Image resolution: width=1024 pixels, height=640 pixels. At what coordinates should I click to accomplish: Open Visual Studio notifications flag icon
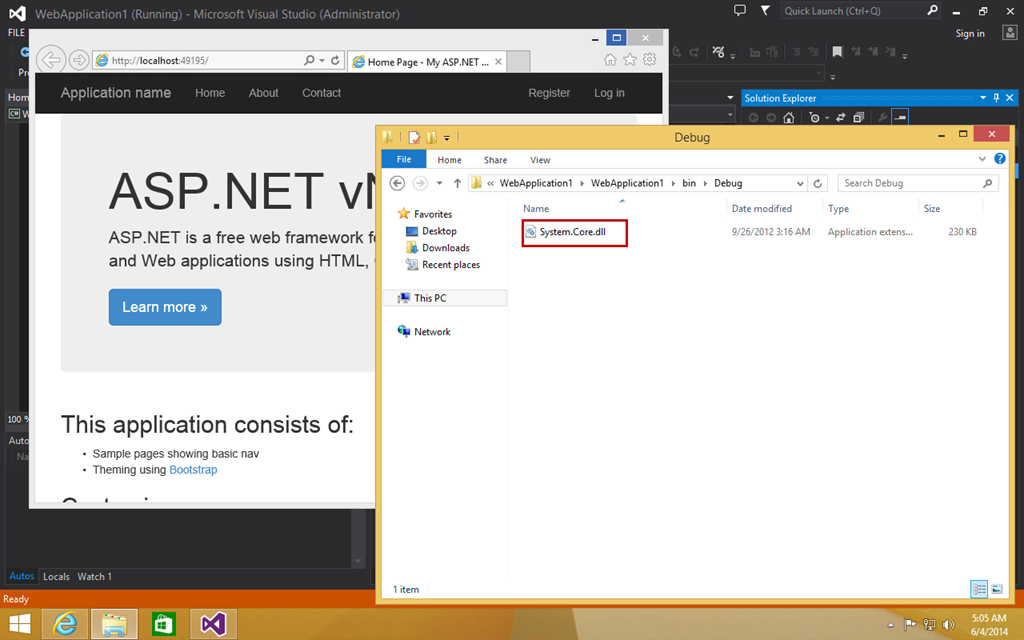(x=765, y=10)
